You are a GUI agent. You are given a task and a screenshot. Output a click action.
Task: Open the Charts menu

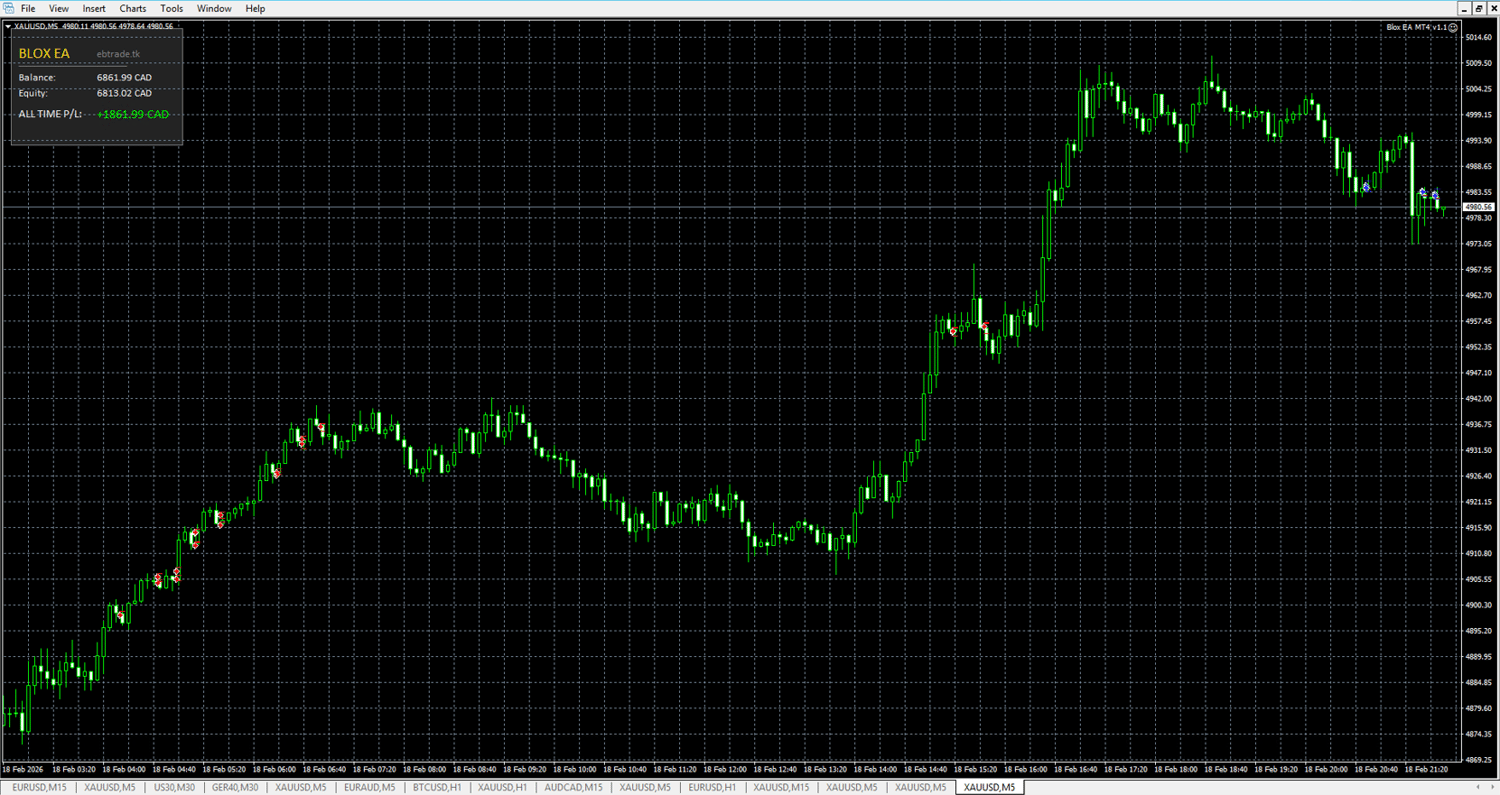[x=133, y=8]
